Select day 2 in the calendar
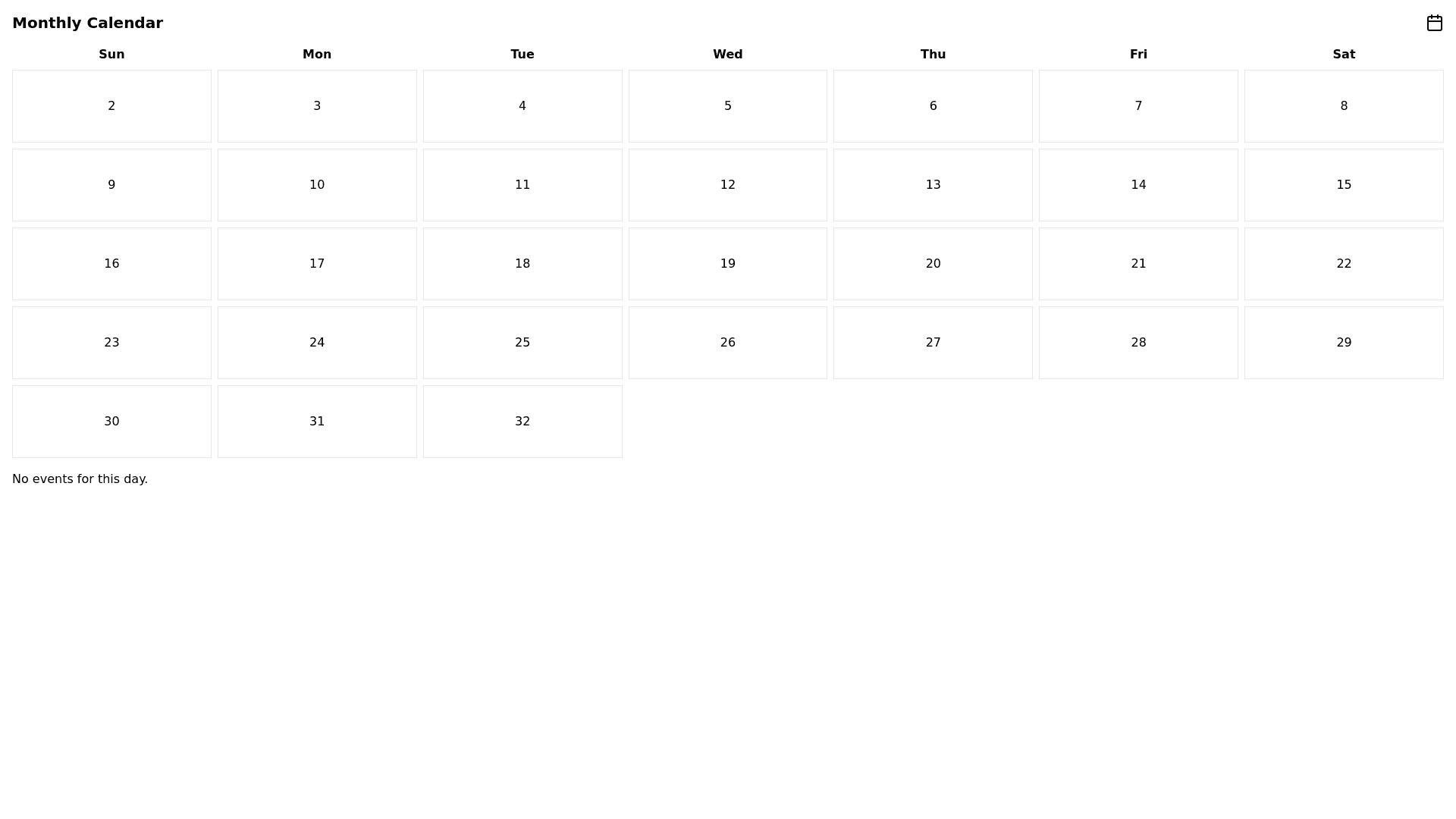Viewport: 1456px width, 819px height. point(111,106)
